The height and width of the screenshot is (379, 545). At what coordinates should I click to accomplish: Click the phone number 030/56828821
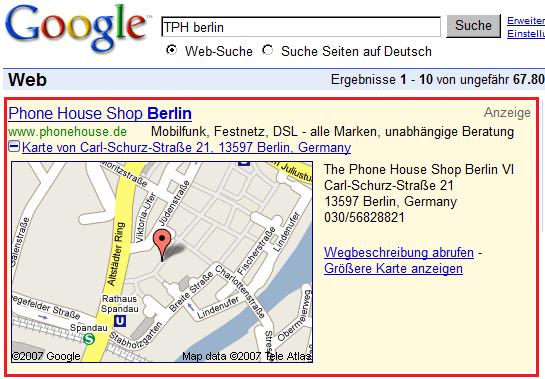[364, 218]
